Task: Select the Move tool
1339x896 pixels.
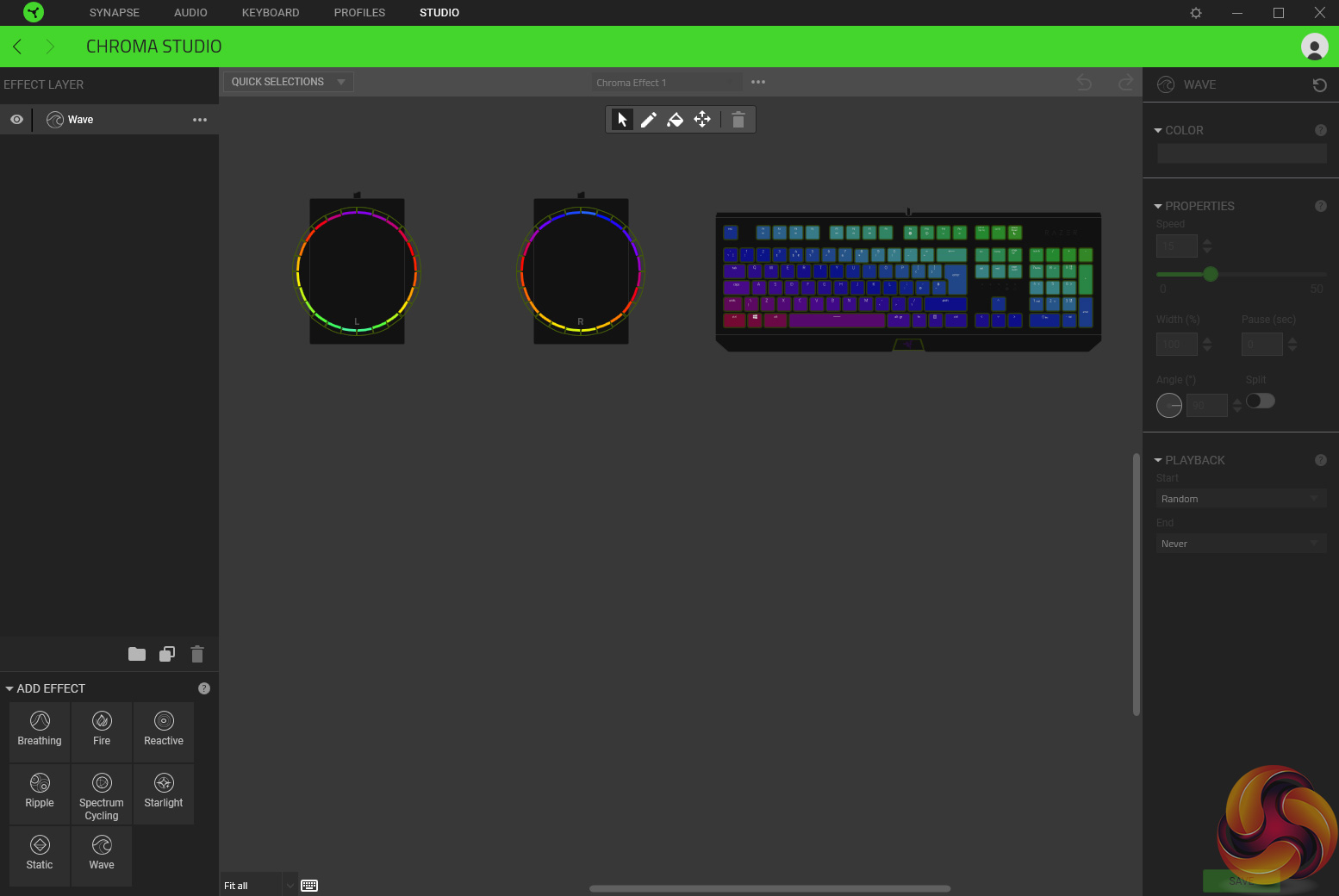Action: pyautogui.click(x=702, y=120)
